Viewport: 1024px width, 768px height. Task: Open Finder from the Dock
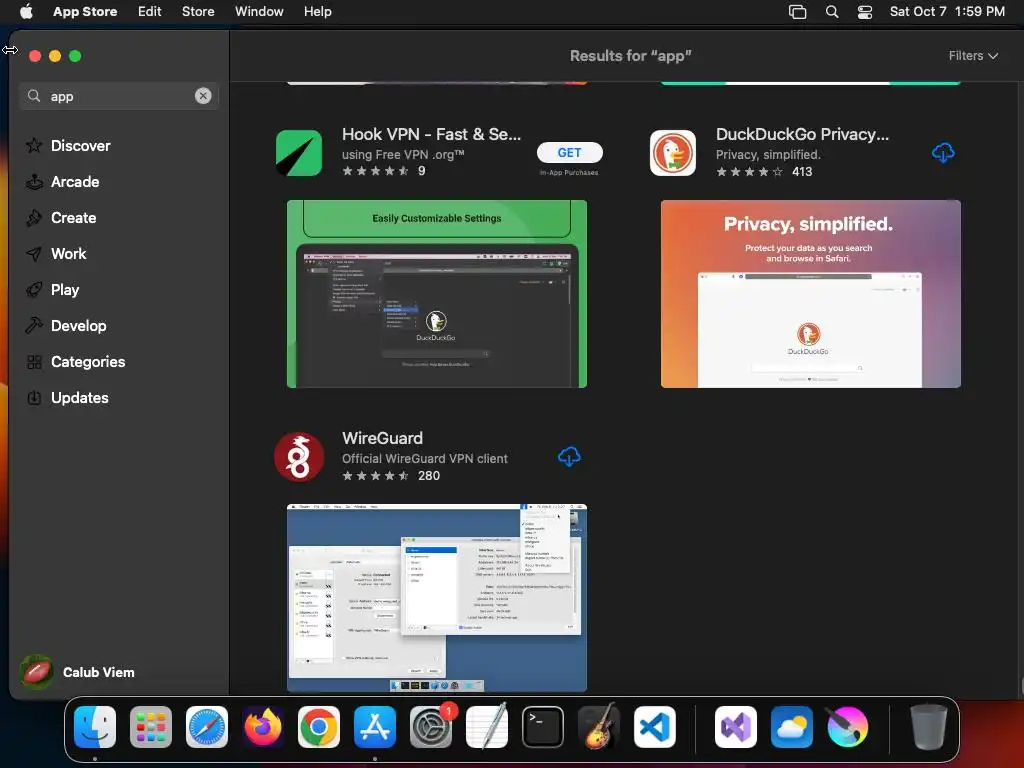coord(95,727)
